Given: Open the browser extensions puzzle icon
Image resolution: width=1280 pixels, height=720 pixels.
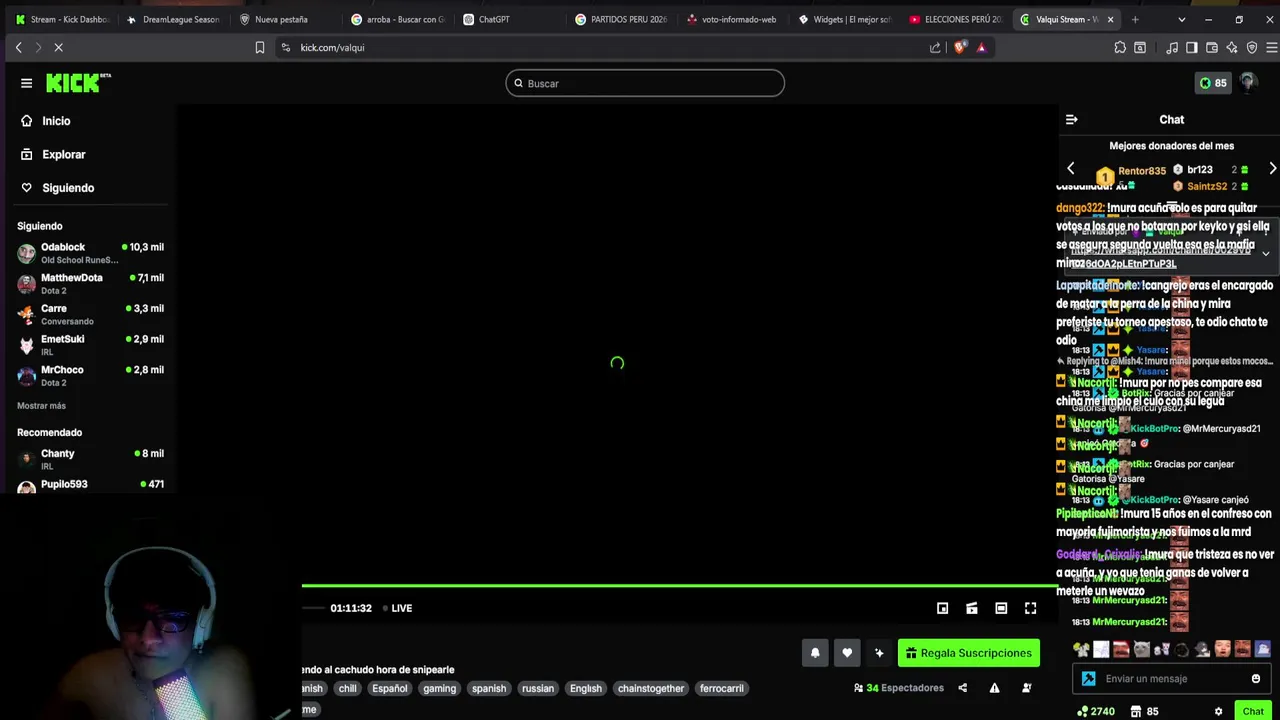Looking at the screenshot, I should point(1120,47).
